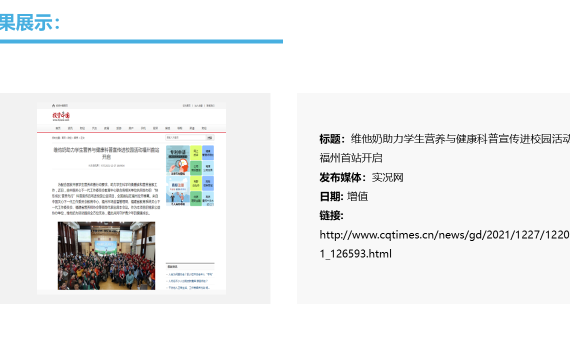Click the search button beside the search box
The image size is (570, 360).
pyautogui.click(x=210, y=137)
